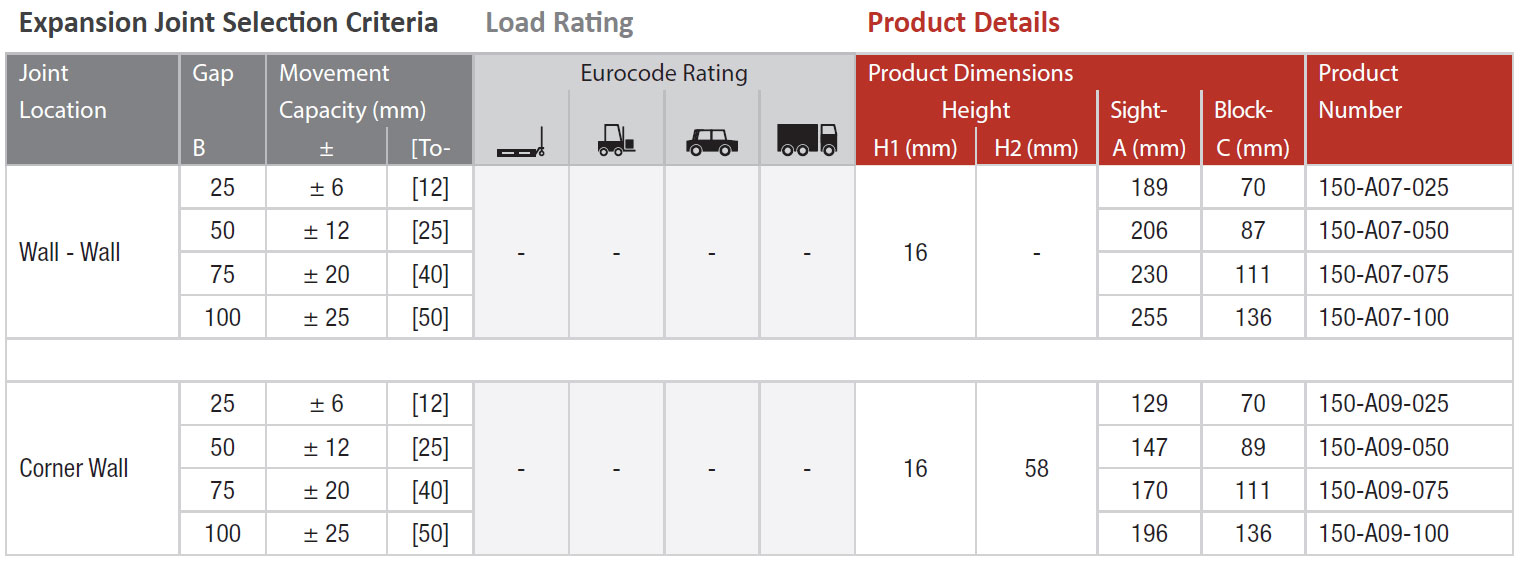Click product number 150-A07-075
The width and height of the screenshot is (1521, 563).
pos(1383,274)
